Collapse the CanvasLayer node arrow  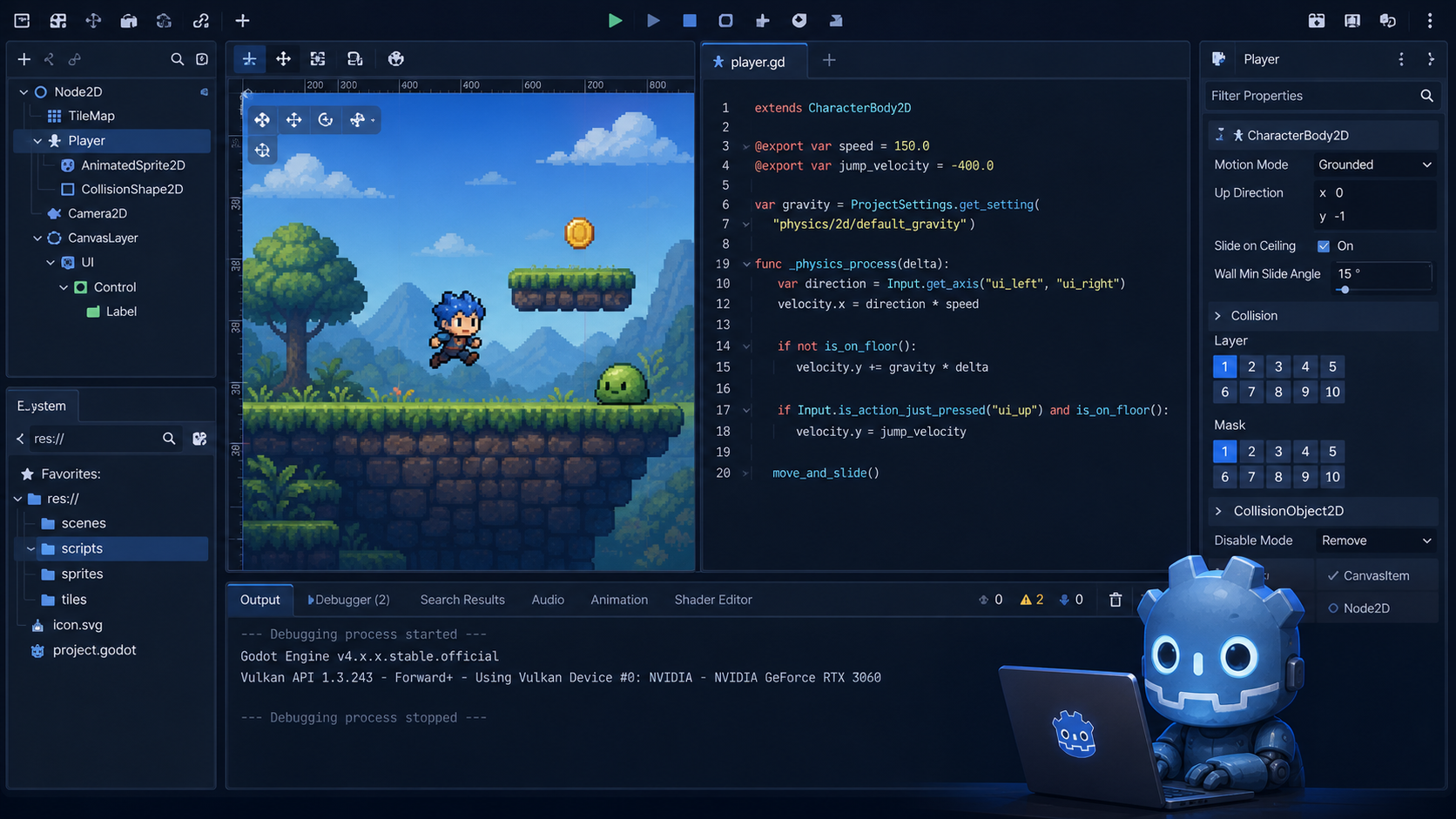[37, 238]
